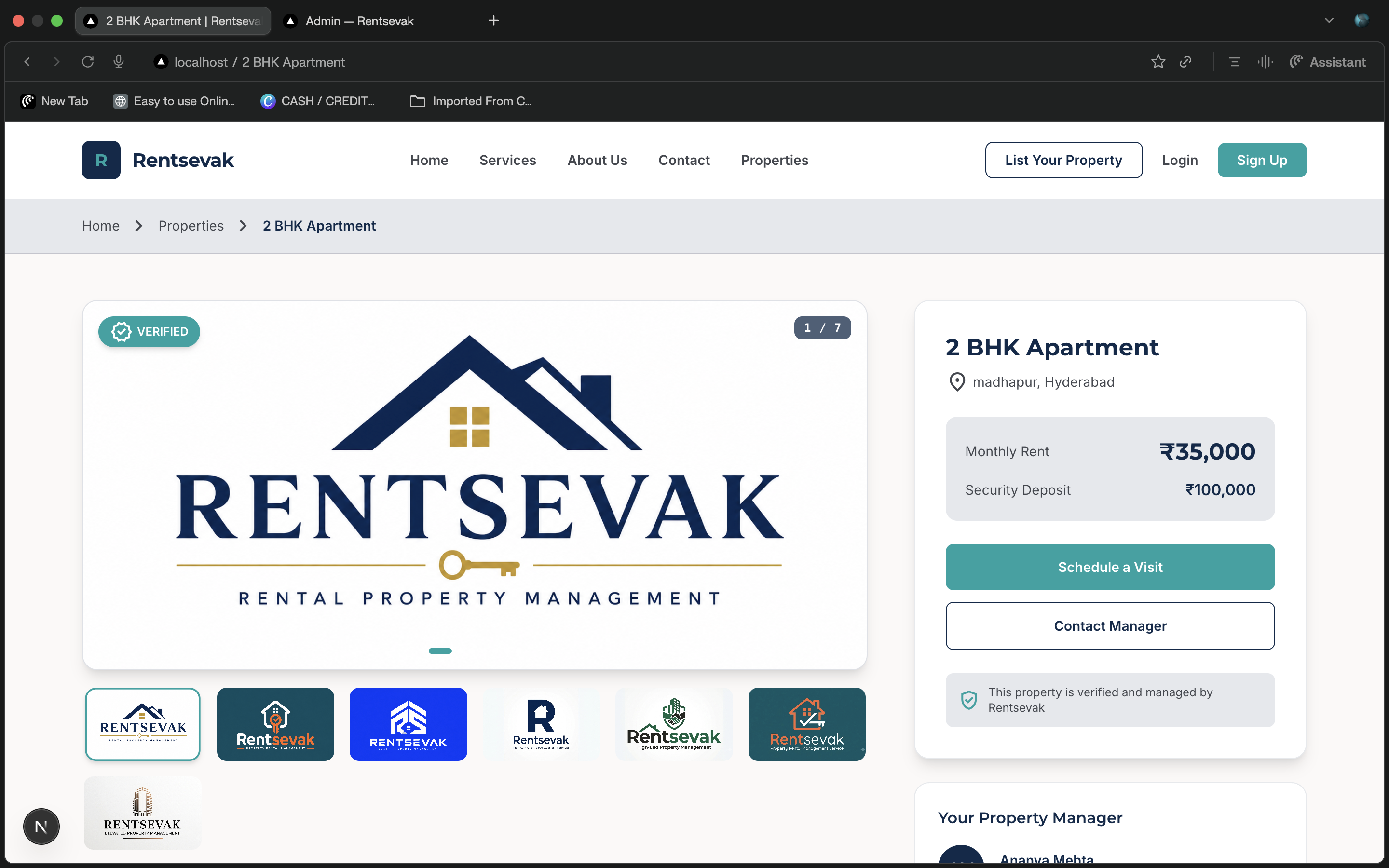Select the bright blue RS logo thumbnail
This screenshot has width=1389, height=868.
pyautogui.click(x=408, y=724)
